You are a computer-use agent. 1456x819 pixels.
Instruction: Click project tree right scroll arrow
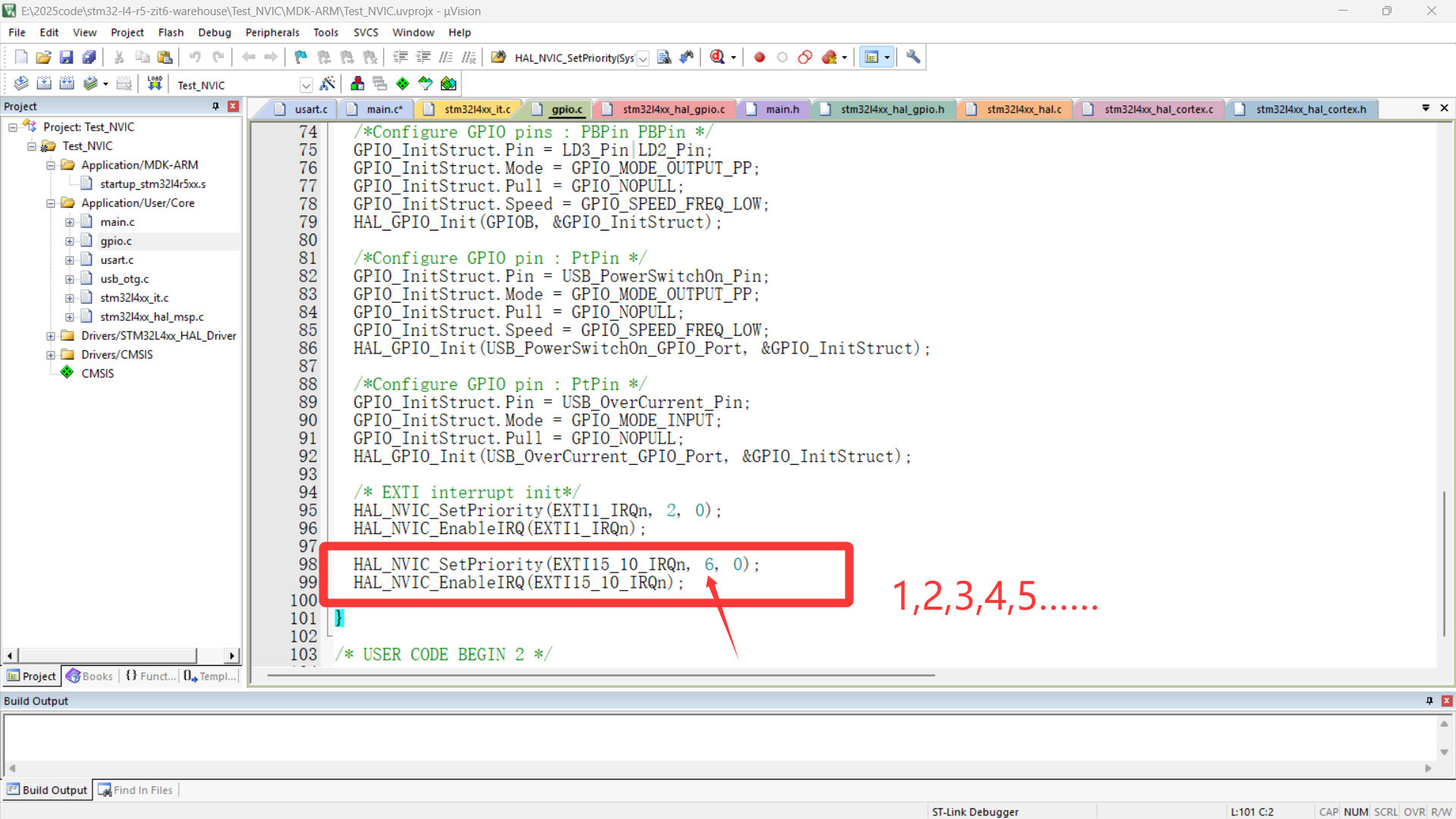pyautogui.click(x=232, y=656)
